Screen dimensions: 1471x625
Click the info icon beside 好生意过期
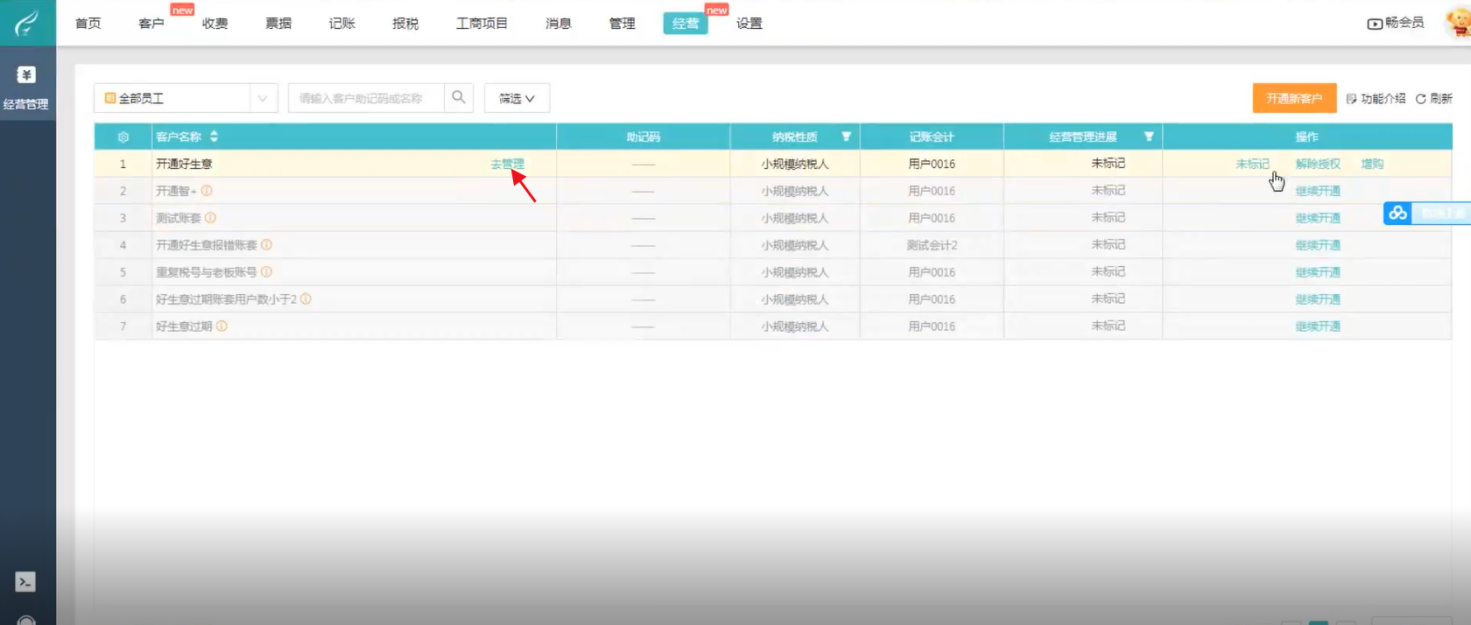pos(222,326)
